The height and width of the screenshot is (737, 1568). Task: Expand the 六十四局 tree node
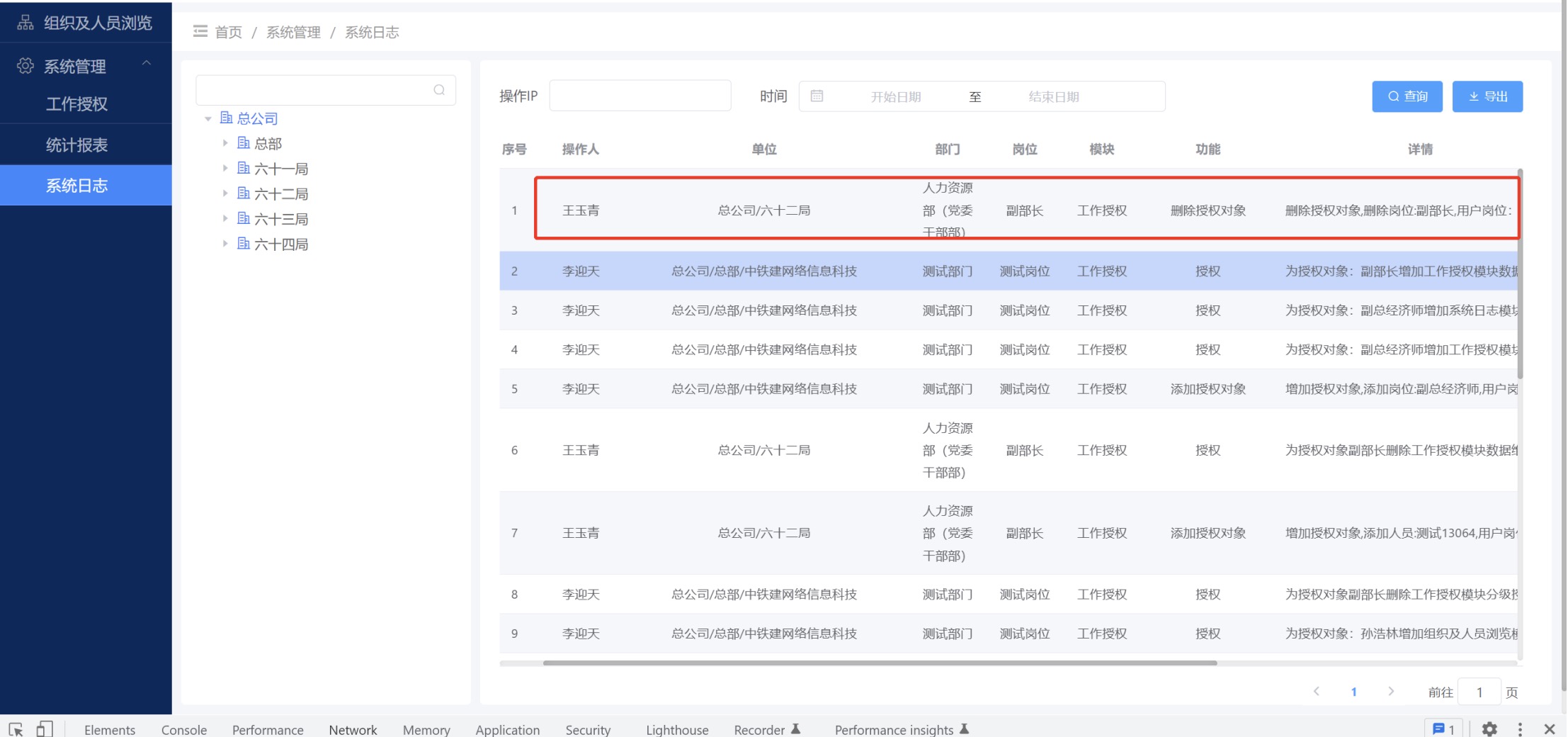(225, 244)
